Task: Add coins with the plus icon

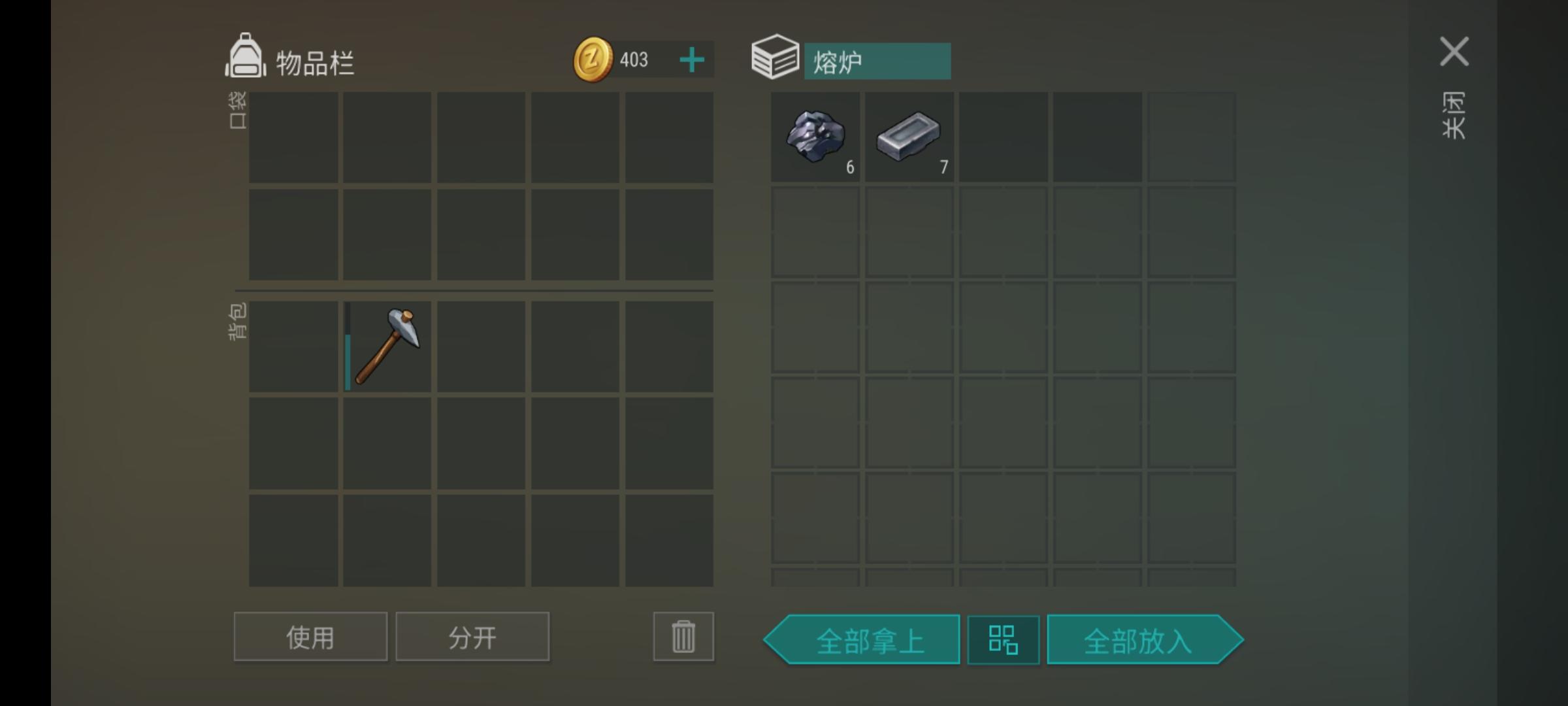Action: pos(692,60)
